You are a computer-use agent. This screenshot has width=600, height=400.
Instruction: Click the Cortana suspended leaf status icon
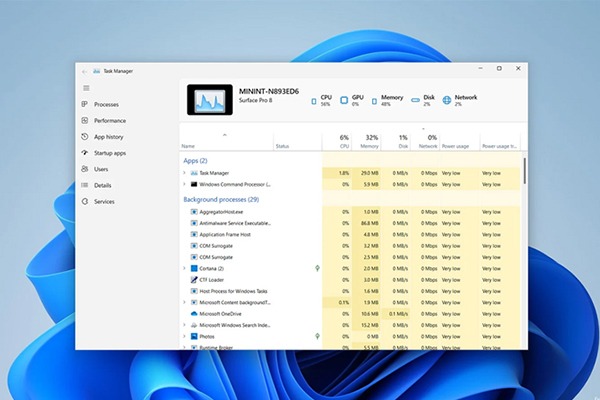click(x=317, y=268)
